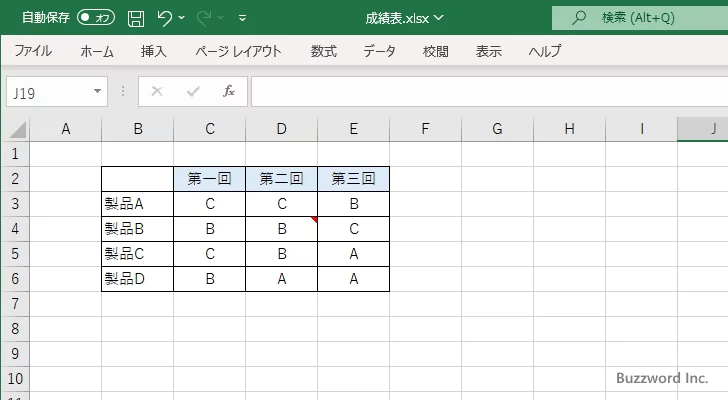Image resolution: width=728 pixels, height=400 pixels.
Task: Open Customize Quick Access Toolbar dropdown
Action: tap(242, 19)
